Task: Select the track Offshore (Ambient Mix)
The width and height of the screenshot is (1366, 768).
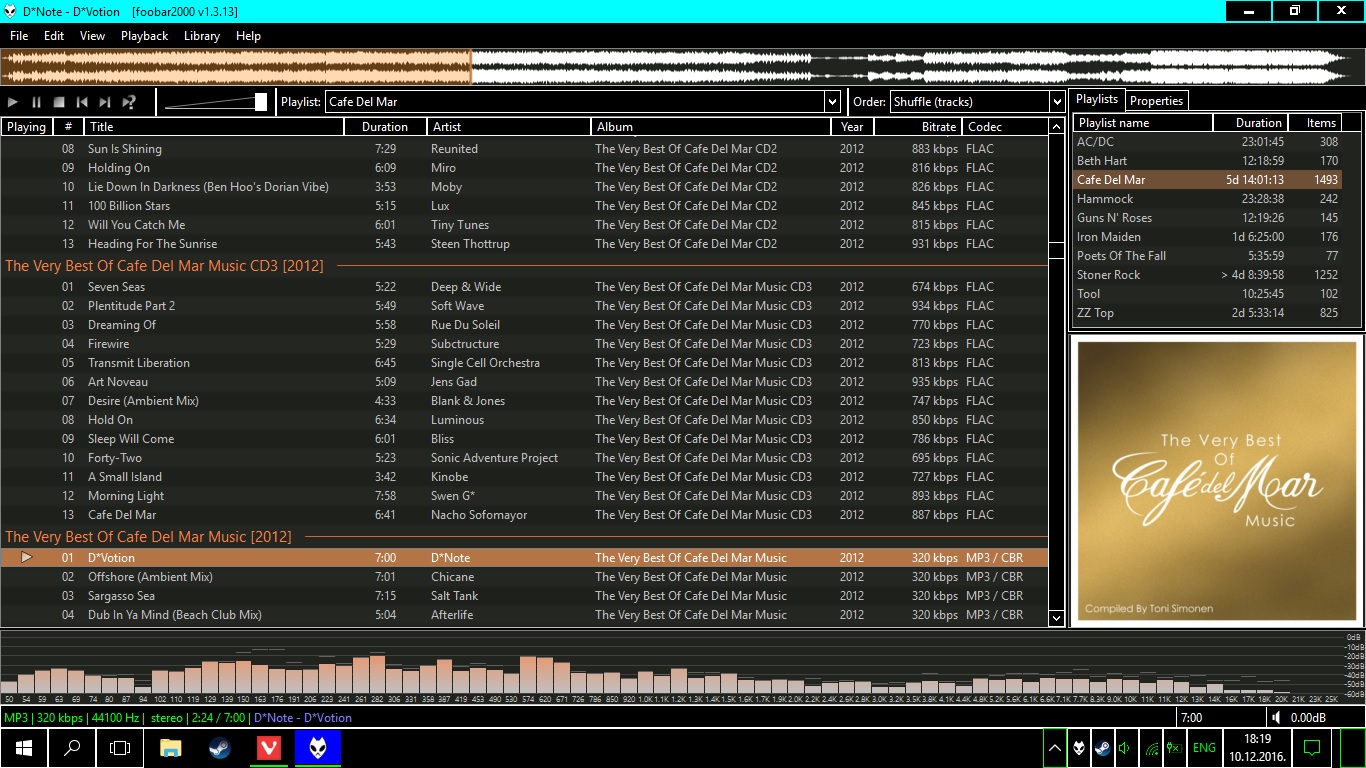Action: pyautogui.click(x=524, y=577)
